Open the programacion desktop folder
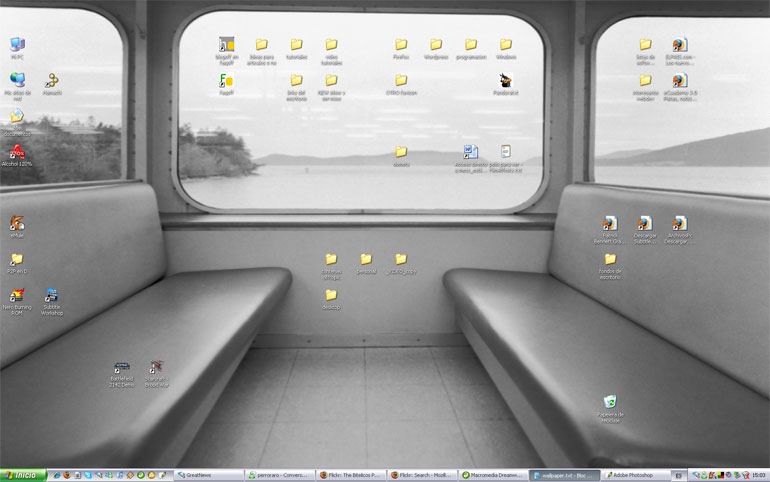Image resolution: width=770 pixels, height=482 pixels. [471, 45]
